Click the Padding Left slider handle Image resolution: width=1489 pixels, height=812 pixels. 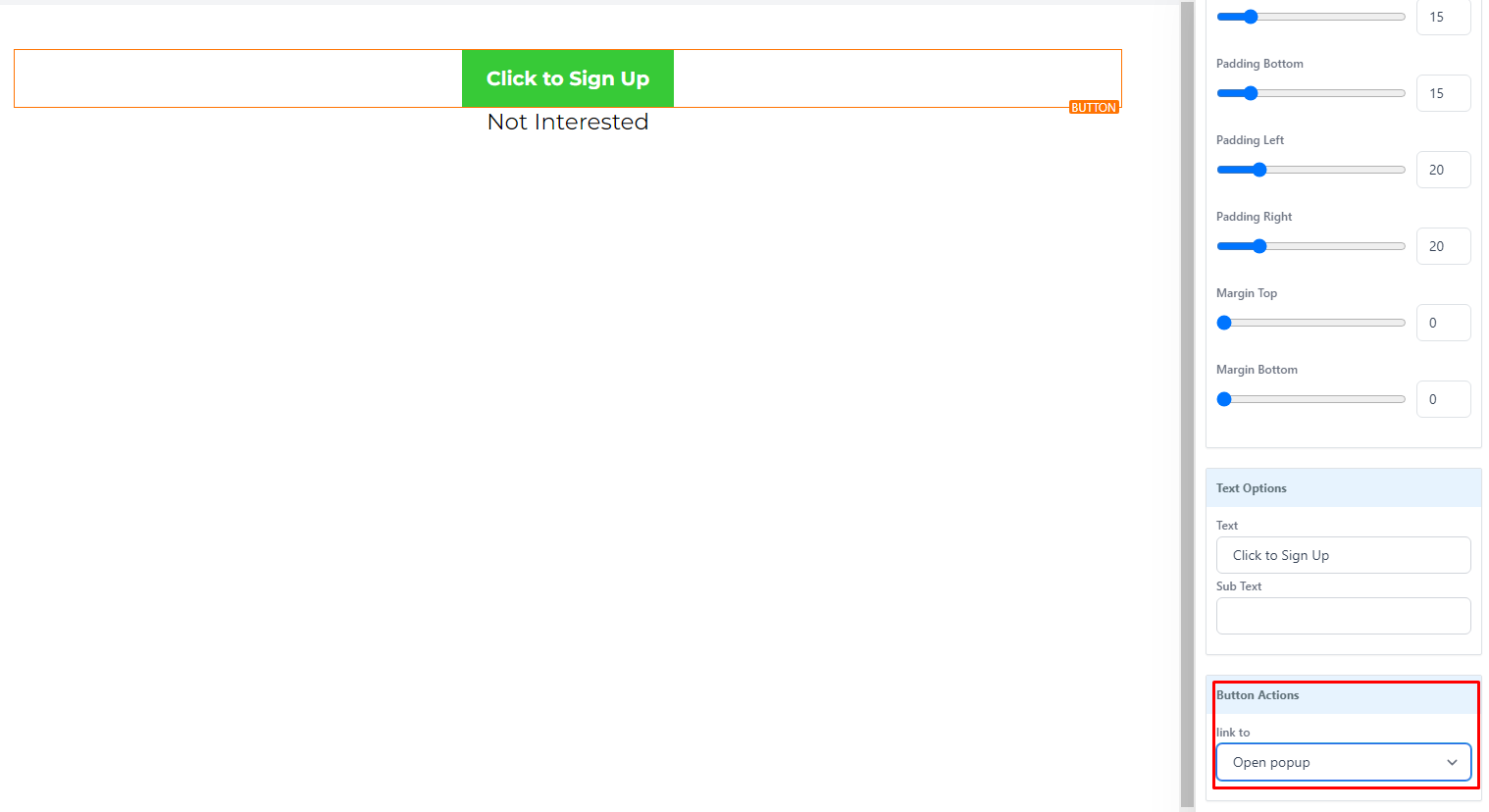coord(1259,170)
